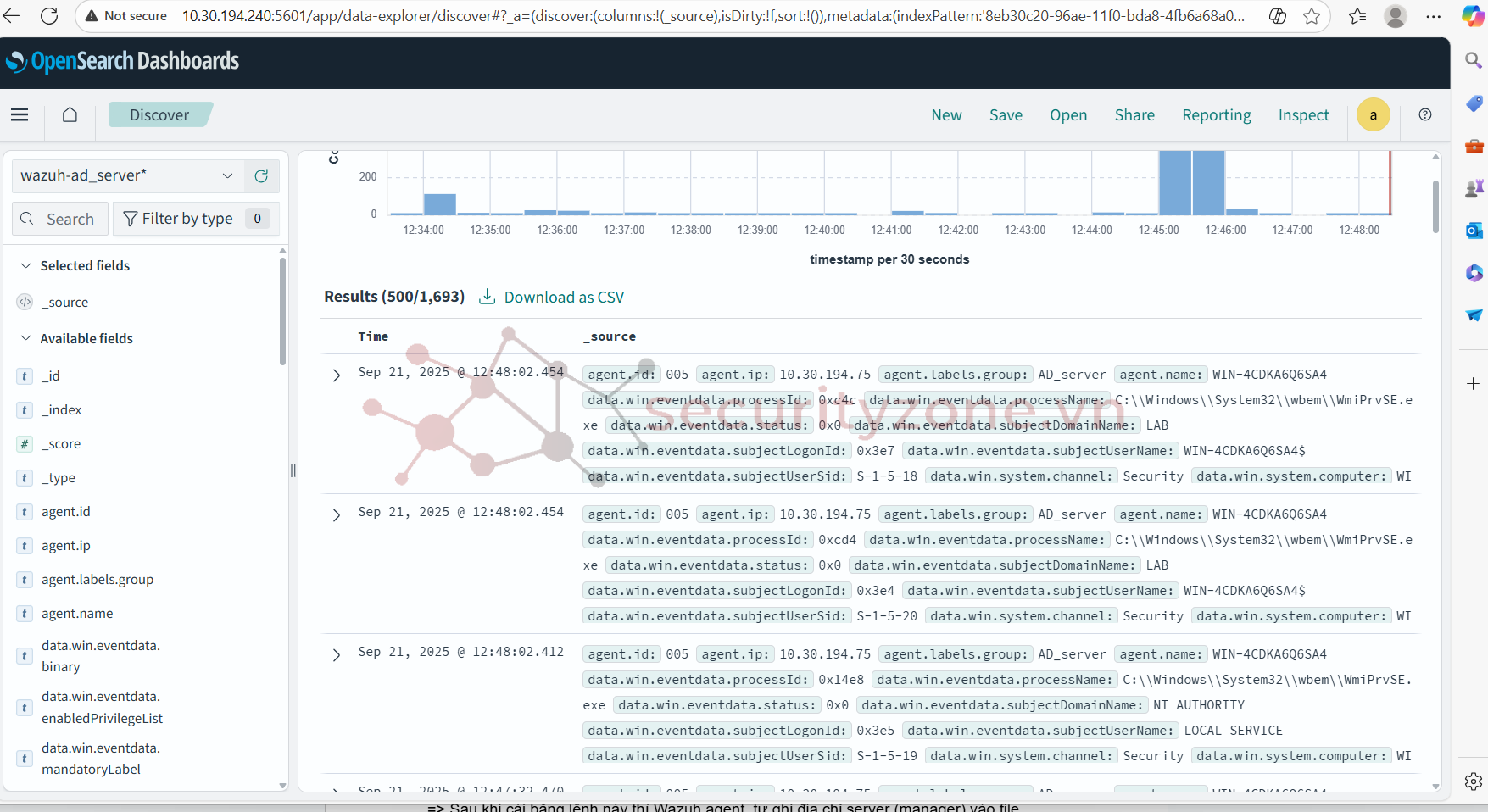Screen dimensions: 1488x812
Task: Expand the first log entry row
Action: pyautogui.click(x=337, y=375)
